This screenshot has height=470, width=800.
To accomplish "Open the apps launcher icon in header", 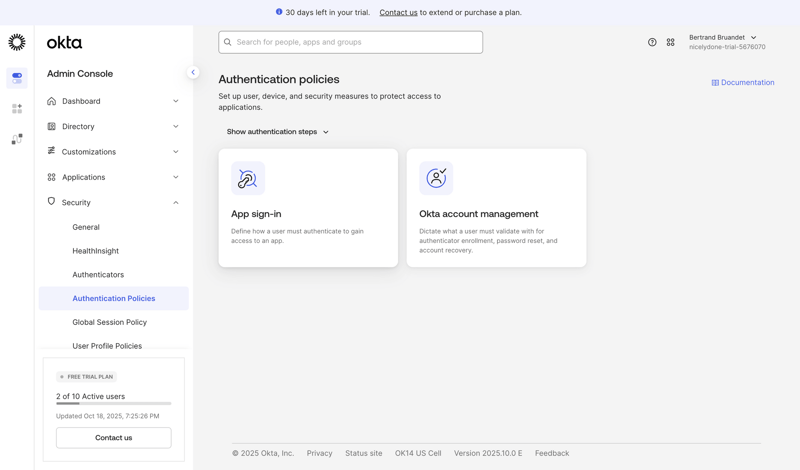I will click(670, 42).
